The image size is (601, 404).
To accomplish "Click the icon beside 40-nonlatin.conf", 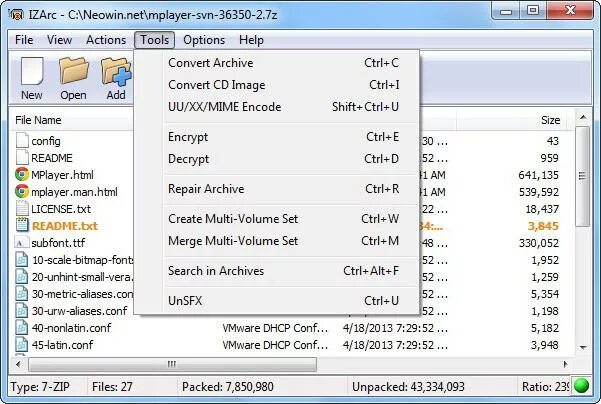I will 22,328.
